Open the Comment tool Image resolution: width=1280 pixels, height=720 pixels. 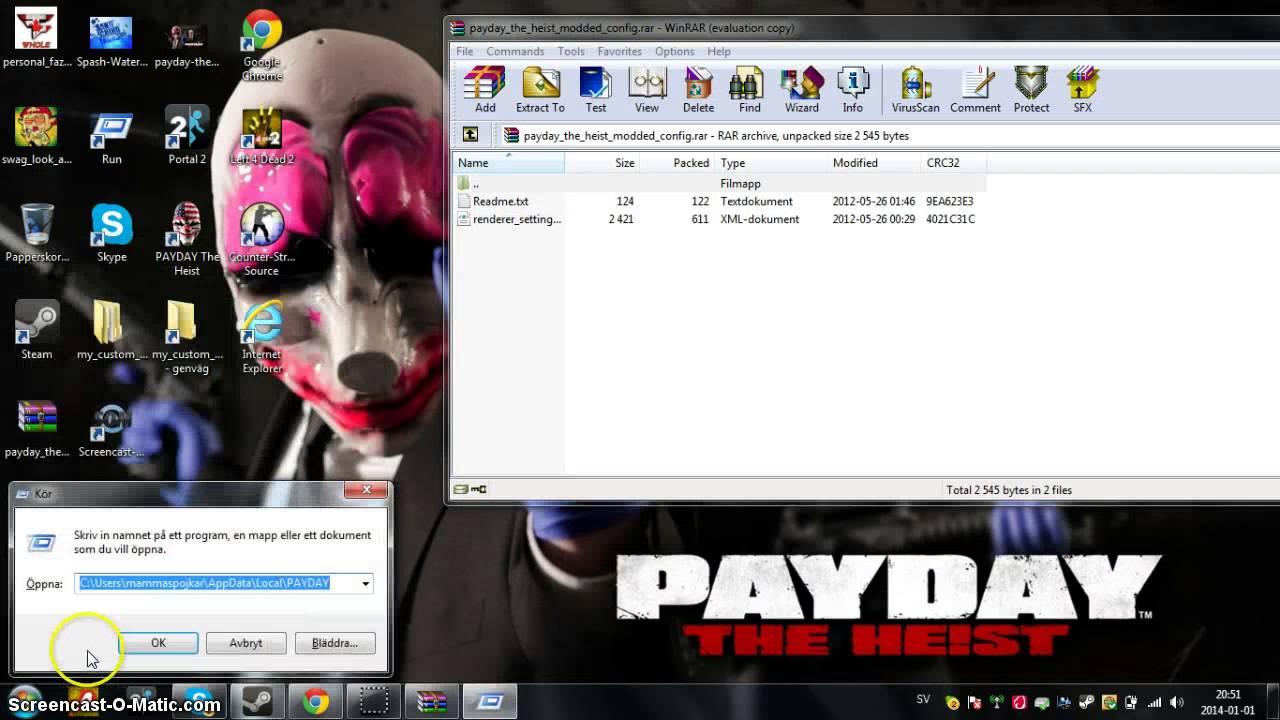coord(975,90)
